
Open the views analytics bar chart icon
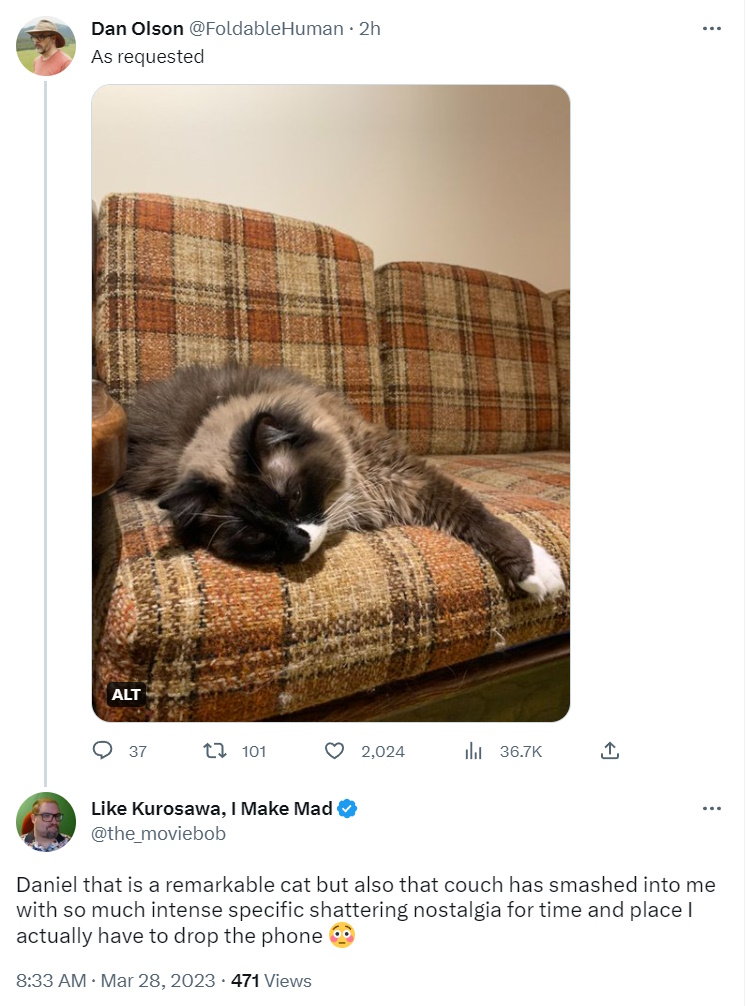tap(474, 750)
